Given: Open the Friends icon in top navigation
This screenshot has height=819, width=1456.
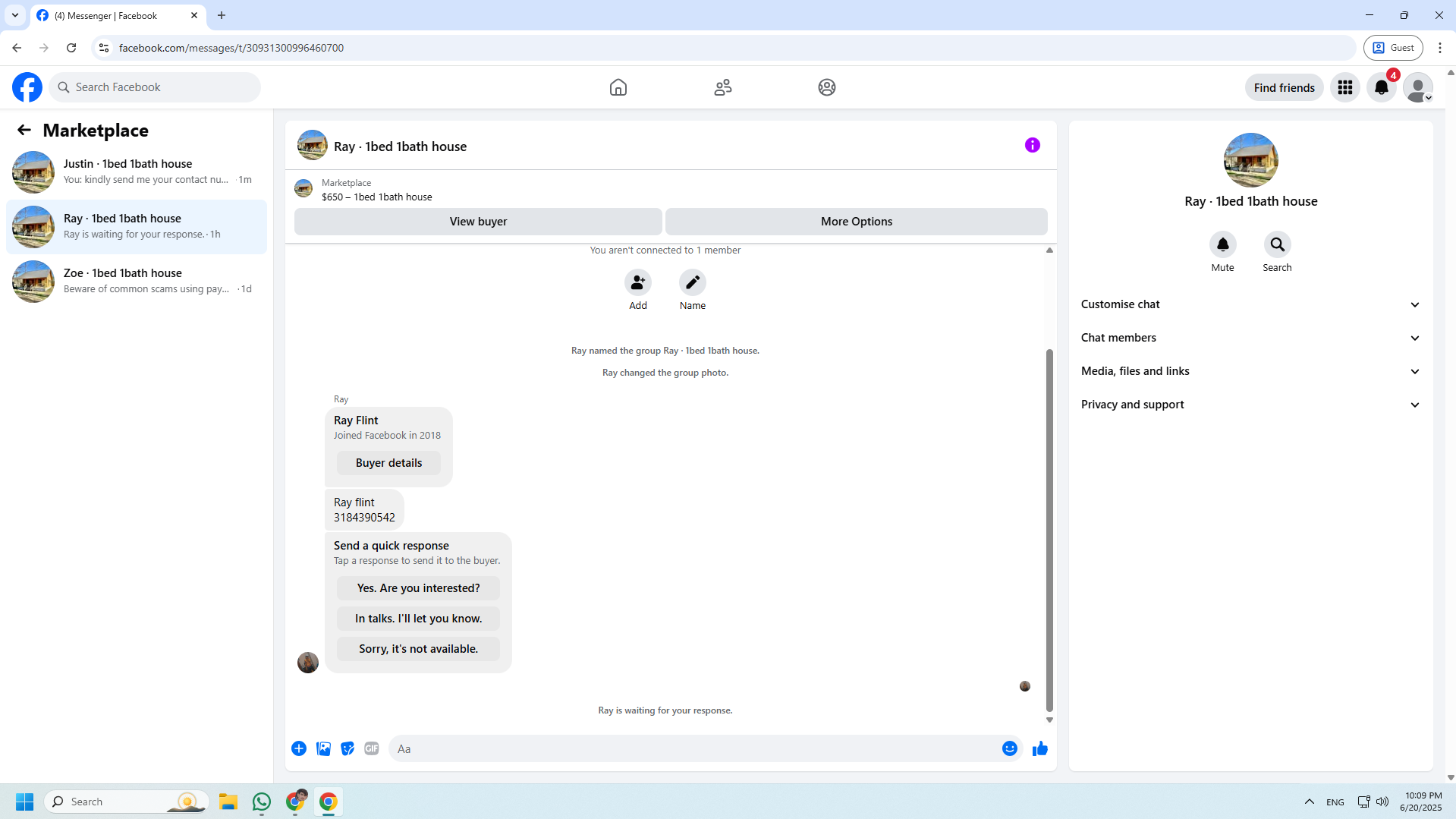Looking at the screenshot, I should (723, 87).
